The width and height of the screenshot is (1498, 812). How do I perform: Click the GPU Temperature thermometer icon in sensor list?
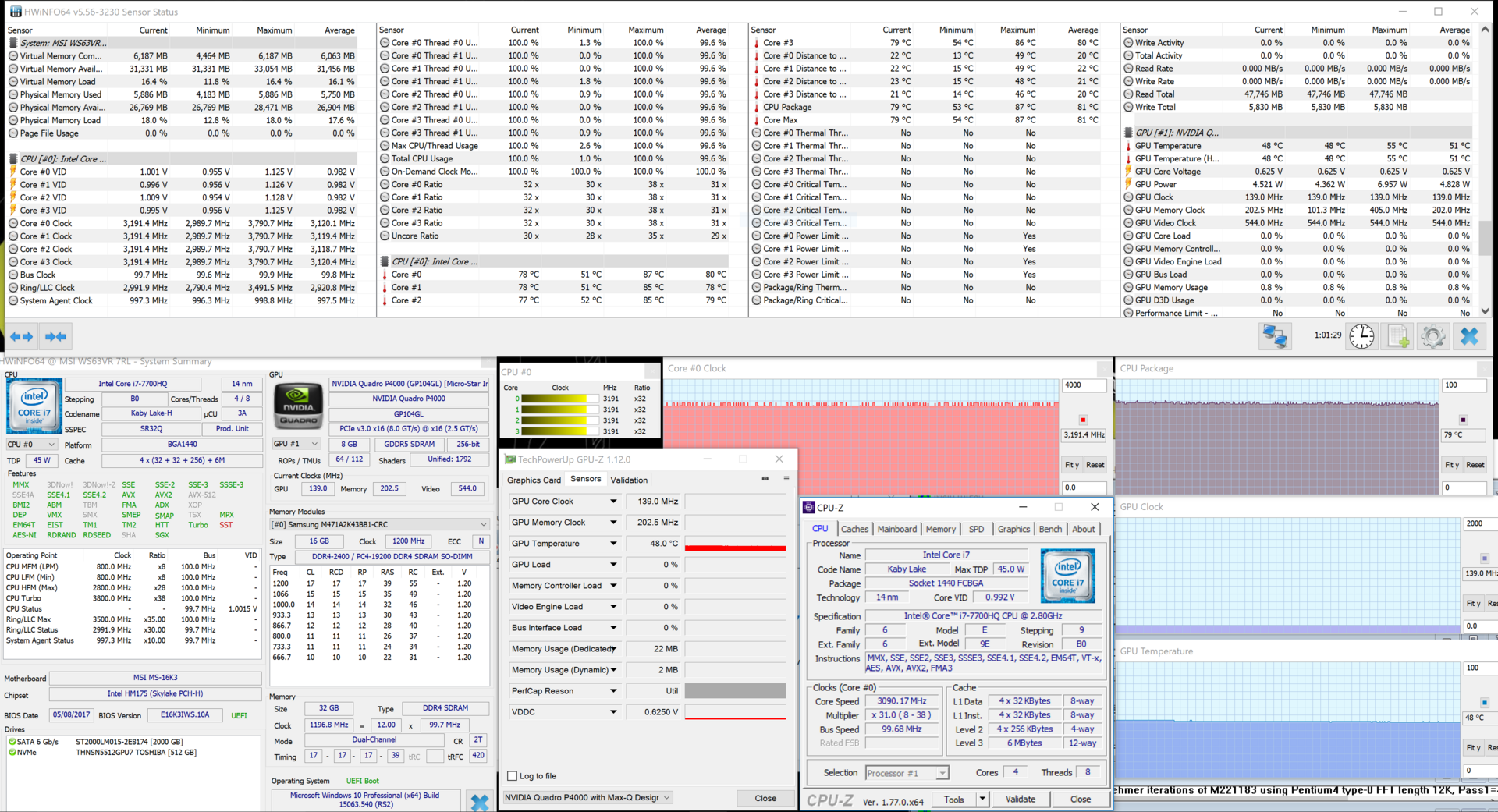click(x=1128, y=146)
